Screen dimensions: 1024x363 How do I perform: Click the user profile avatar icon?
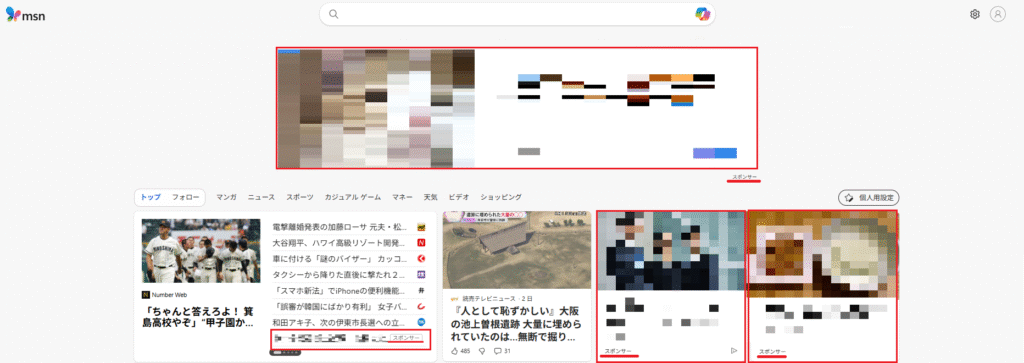tap(997, 14)
